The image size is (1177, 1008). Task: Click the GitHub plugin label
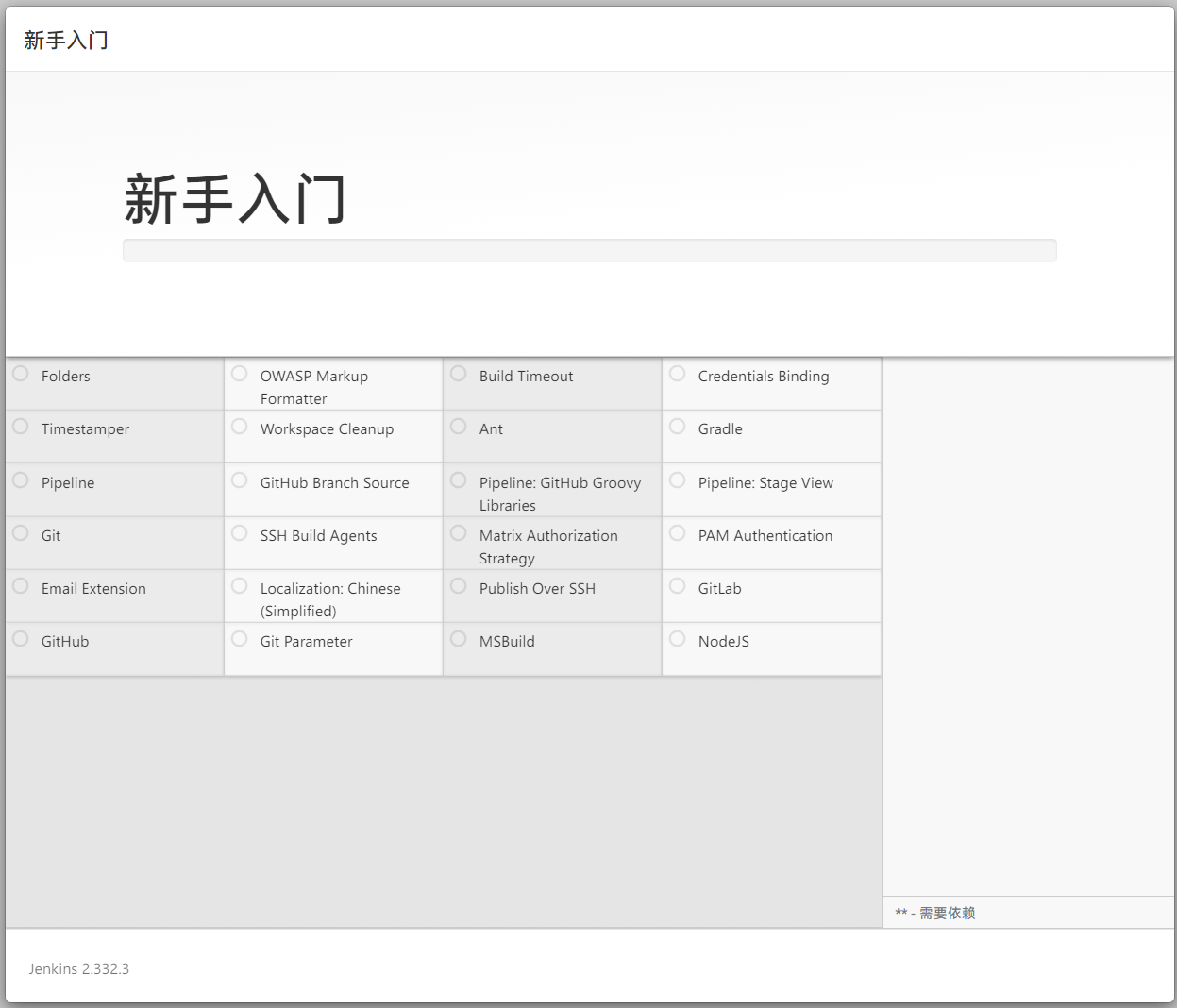tap(65, 641)
